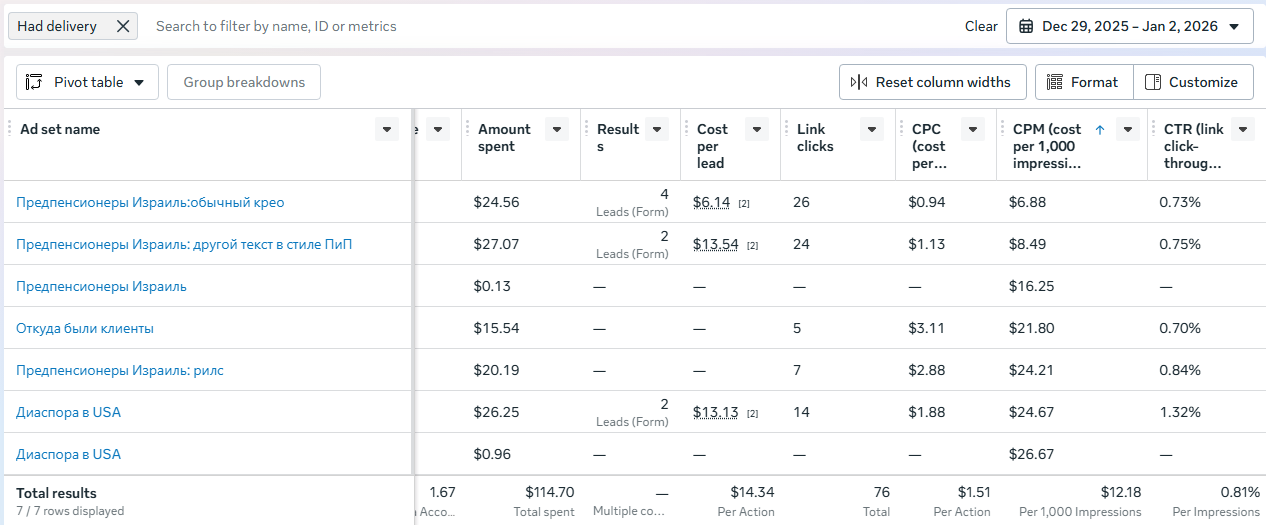The height and width of the screenshot is (525, 1266).
Task: Click Group breakdowns button
Action: click(244, 82)
